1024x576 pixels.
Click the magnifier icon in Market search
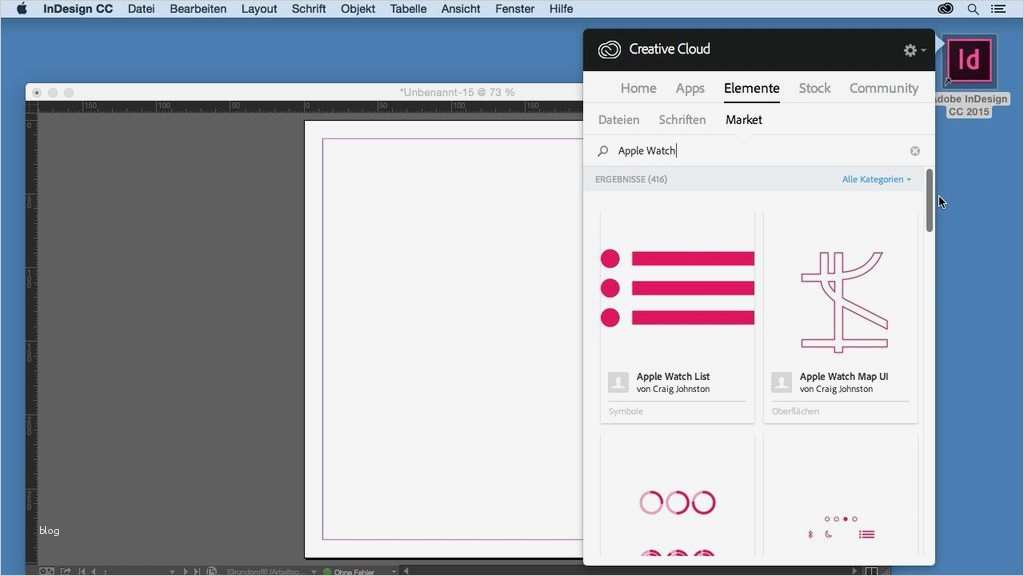pyautogui.click(x=603, y=151)
